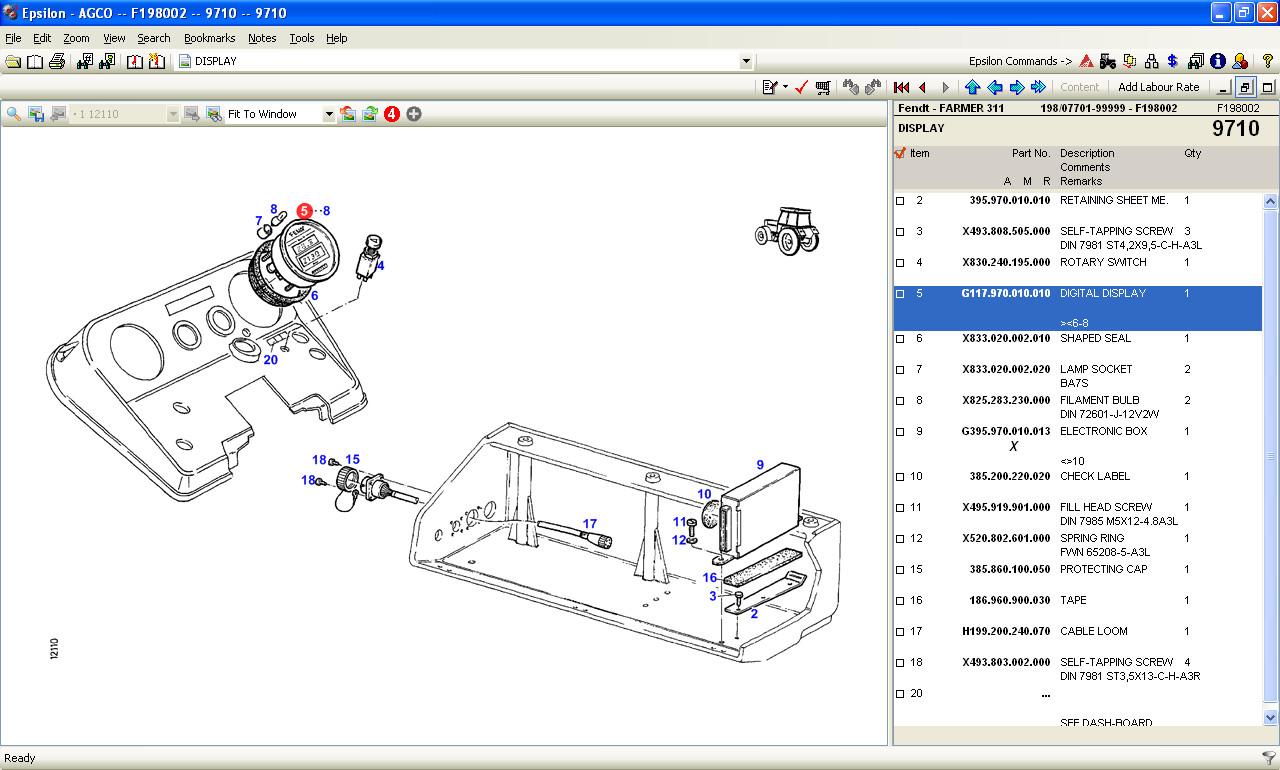This screenshot has height=770, width=1280.
Task: Click the Add Labour Rate button
Action: pos(1158,87)
